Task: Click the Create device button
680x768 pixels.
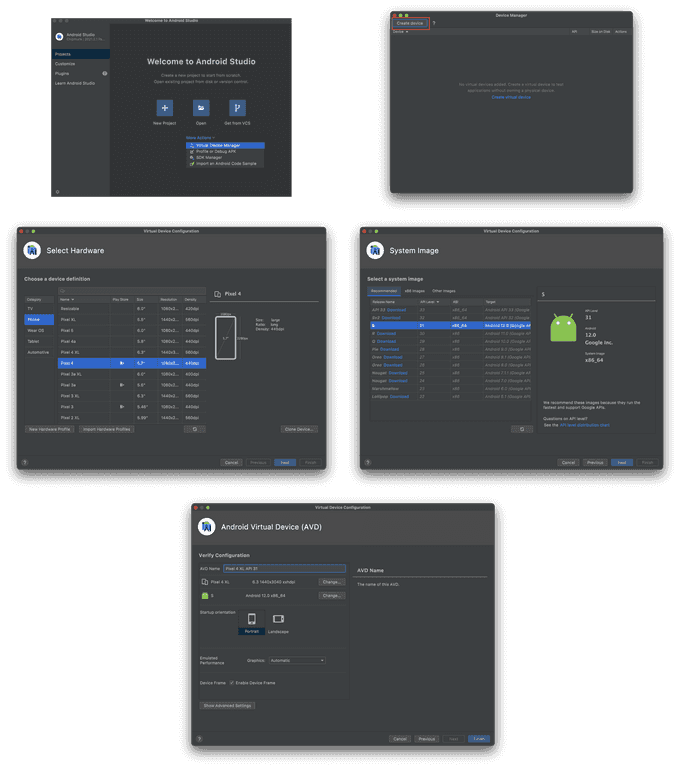Action: (410, 23)
